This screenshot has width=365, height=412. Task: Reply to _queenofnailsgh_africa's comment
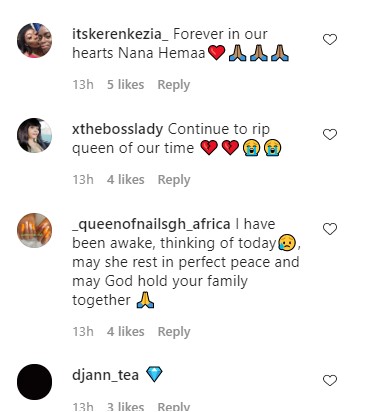[174, 332]
